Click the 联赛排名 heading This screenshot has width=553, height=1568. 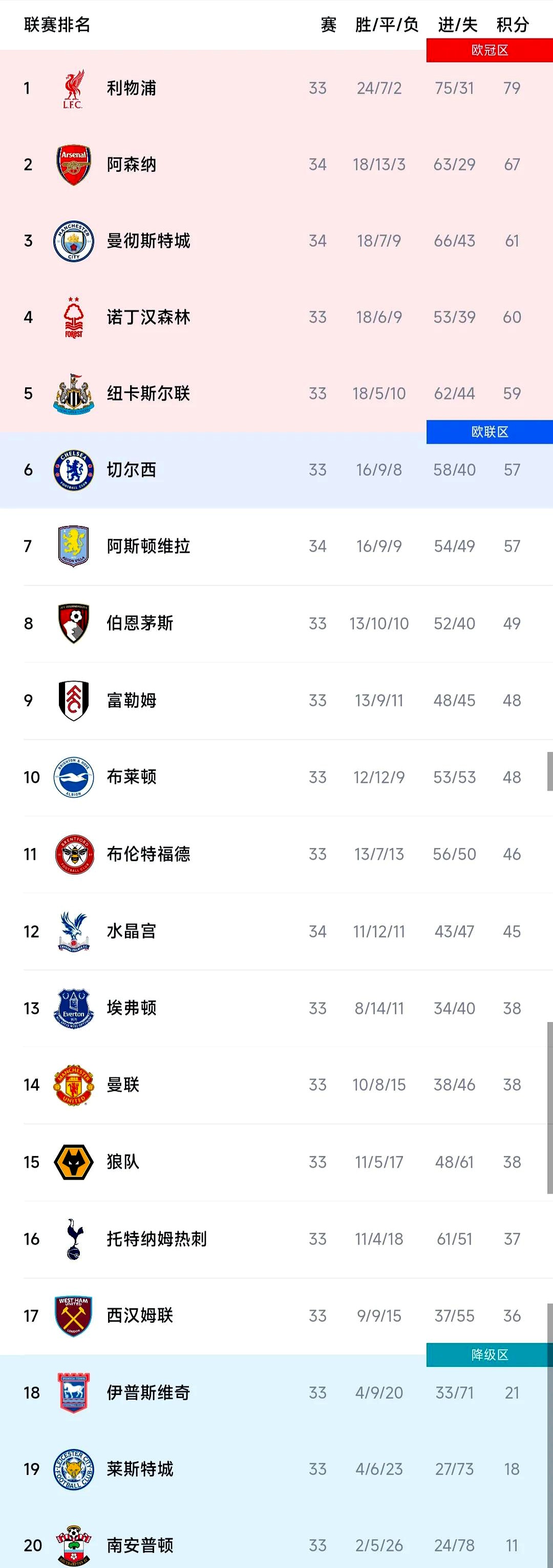[57, 25]
